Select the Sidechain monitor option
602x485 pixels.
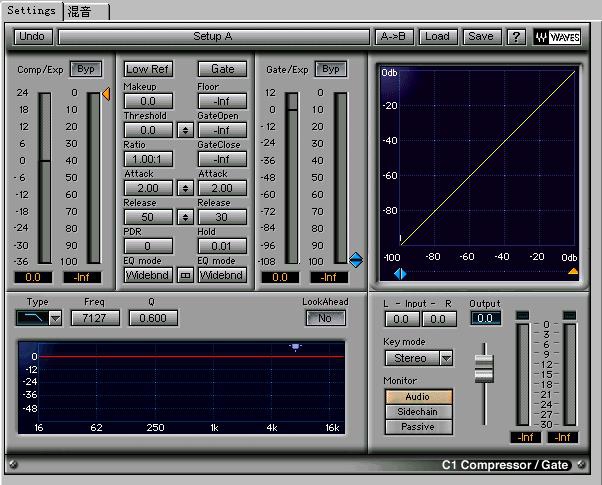(x=418, y=412)
